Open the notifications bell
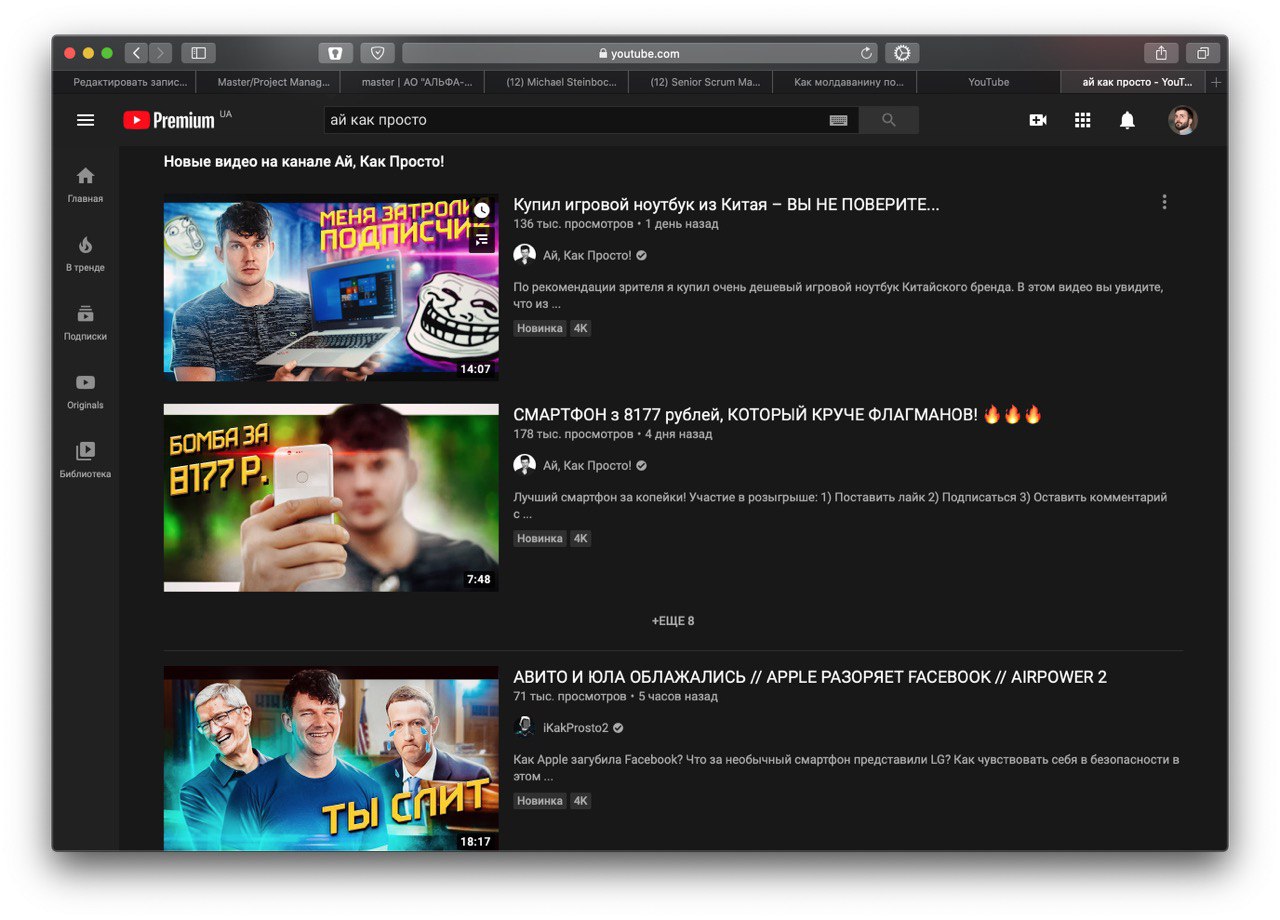 [1127, 120]
